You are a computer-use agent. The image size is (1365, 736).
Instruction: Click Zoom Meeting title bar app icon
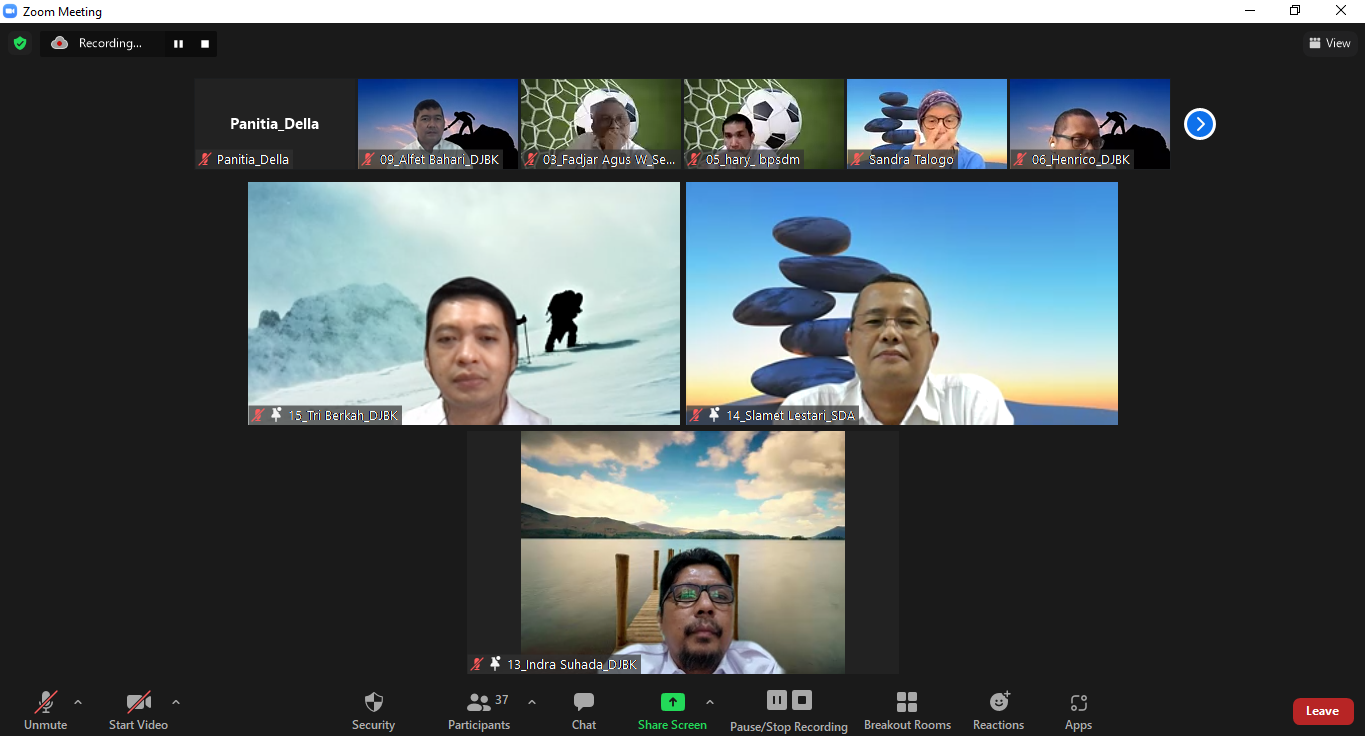coord(11,11)
